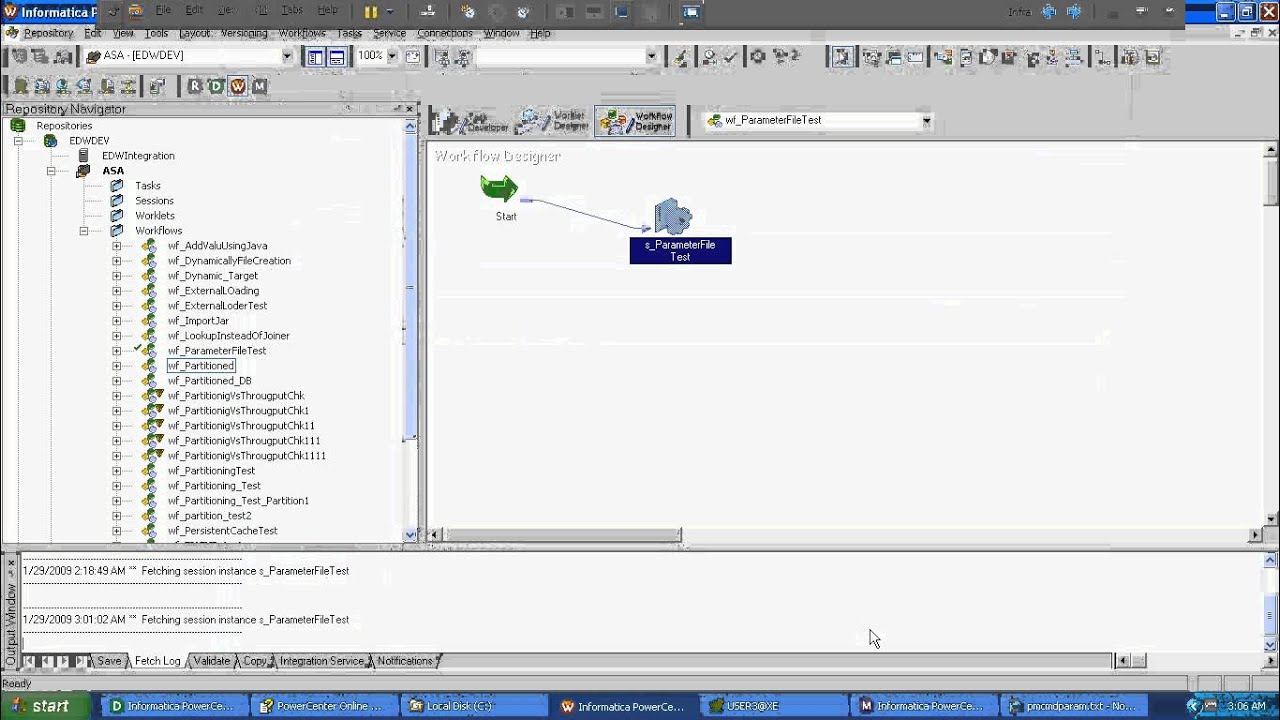Click the EDWIntegration service icon in tree
1280x720 pixels.
coord(84,156)
